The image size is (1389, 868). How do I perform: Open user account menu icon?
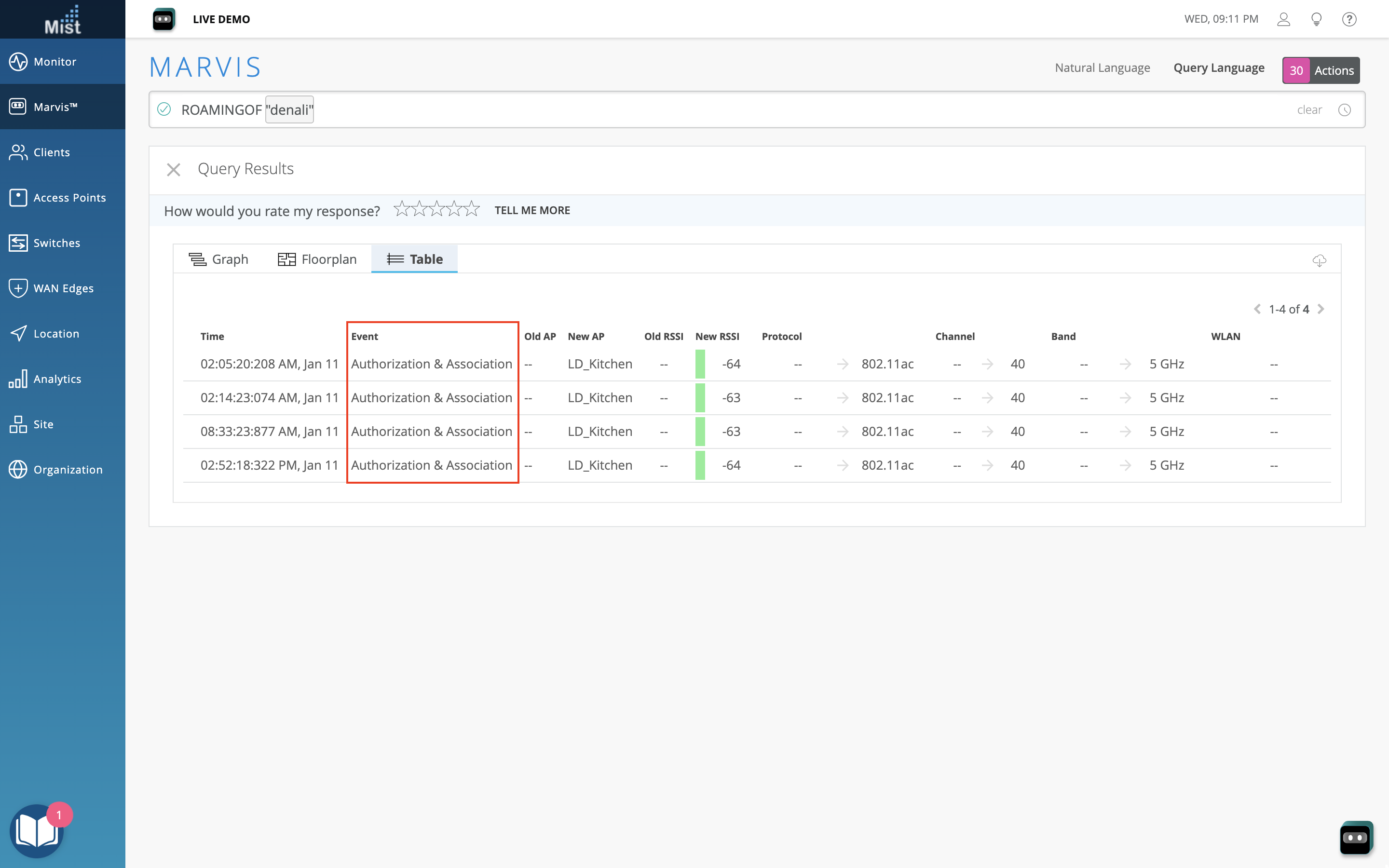tap(1283, 19)
